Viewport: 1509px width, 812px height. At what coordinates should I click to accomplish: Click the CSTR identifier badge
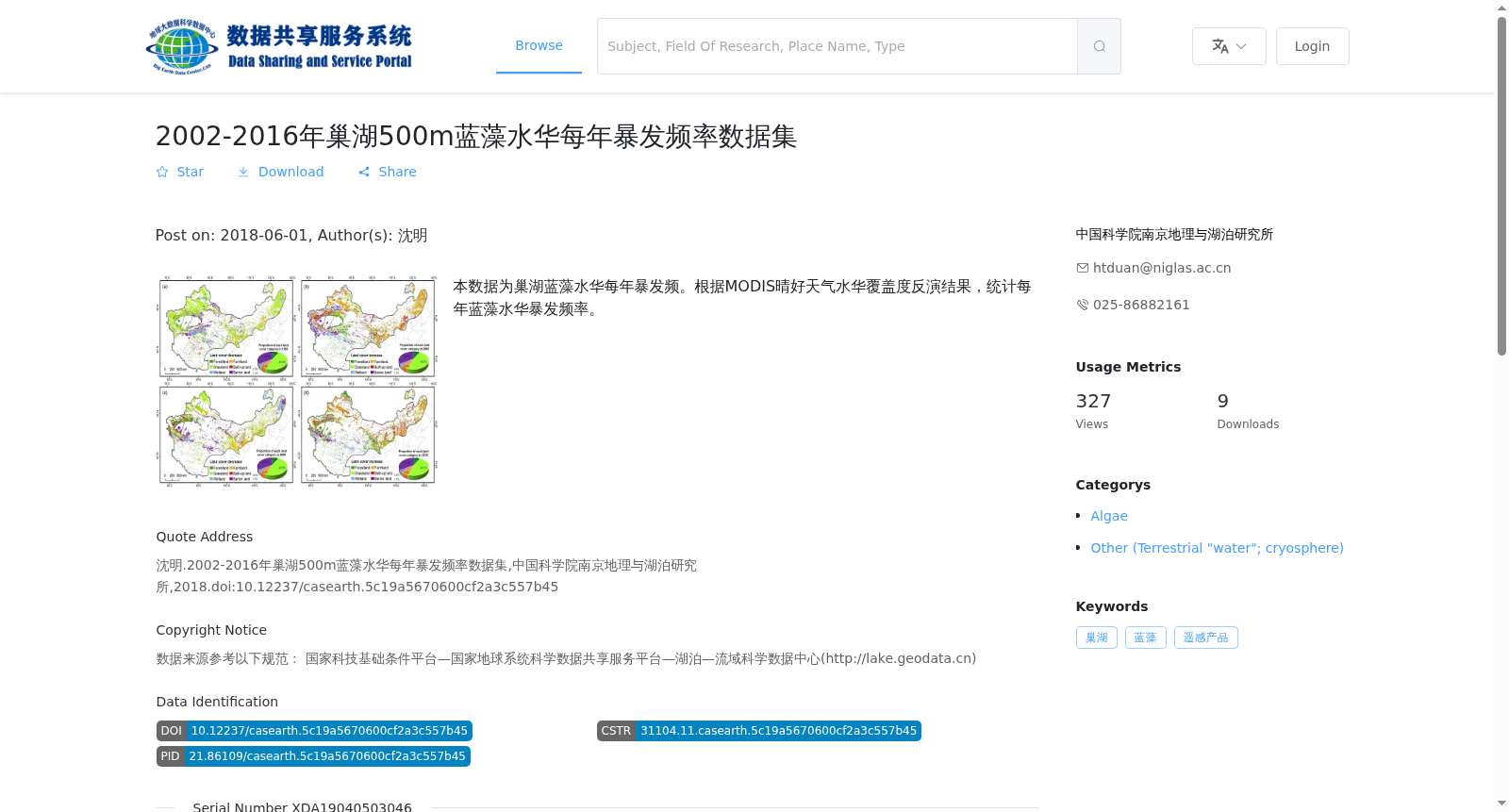759,731
